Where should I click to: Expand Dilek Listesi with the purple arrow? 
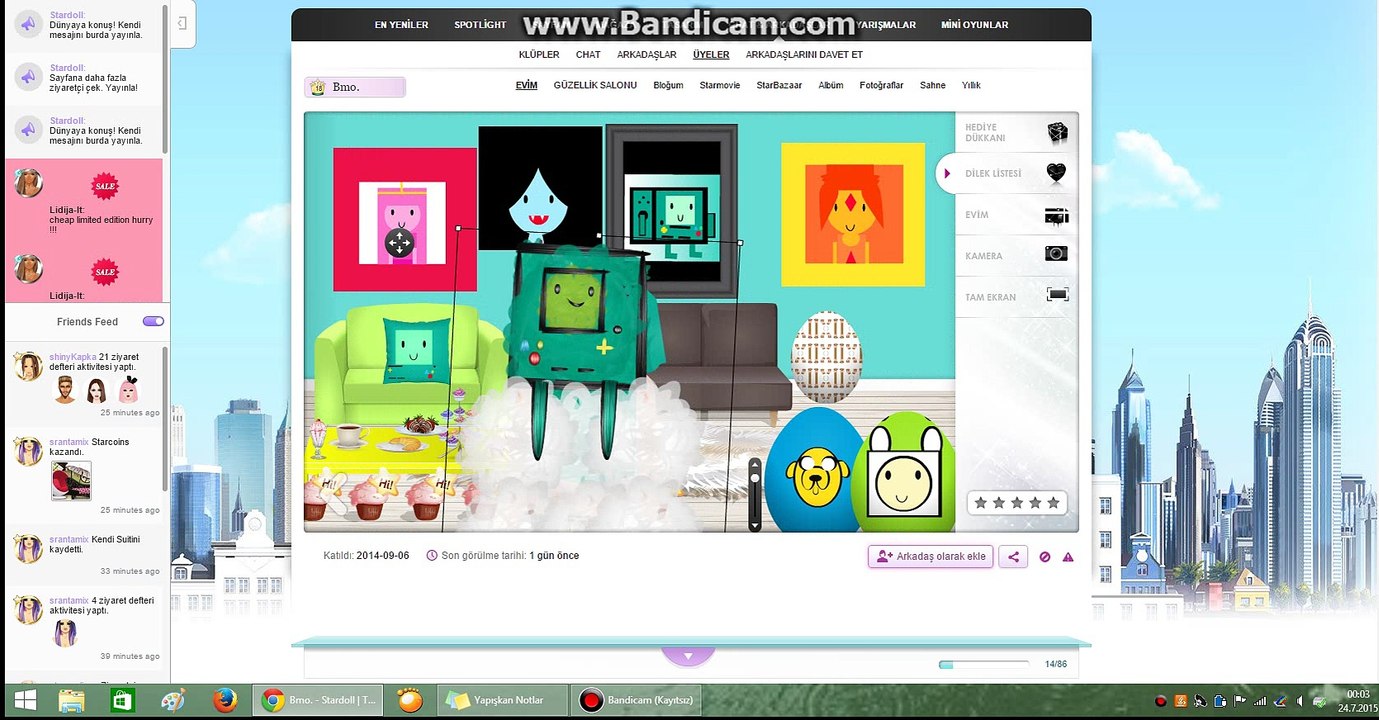pos(947,174)
